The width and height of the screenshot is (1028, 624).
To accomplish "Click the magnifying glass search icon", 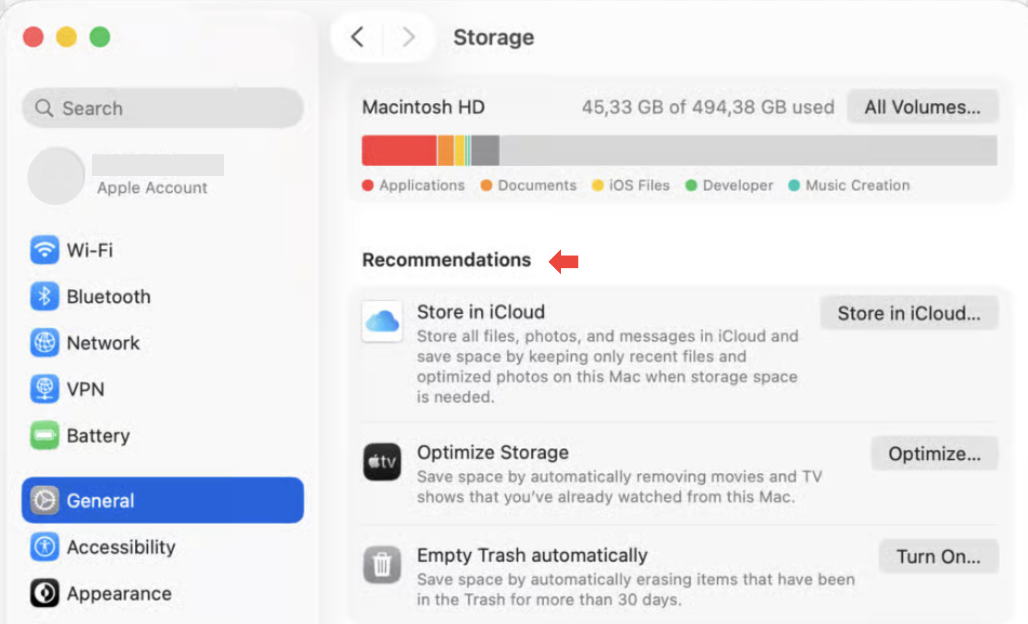I will tap(44, 108).
